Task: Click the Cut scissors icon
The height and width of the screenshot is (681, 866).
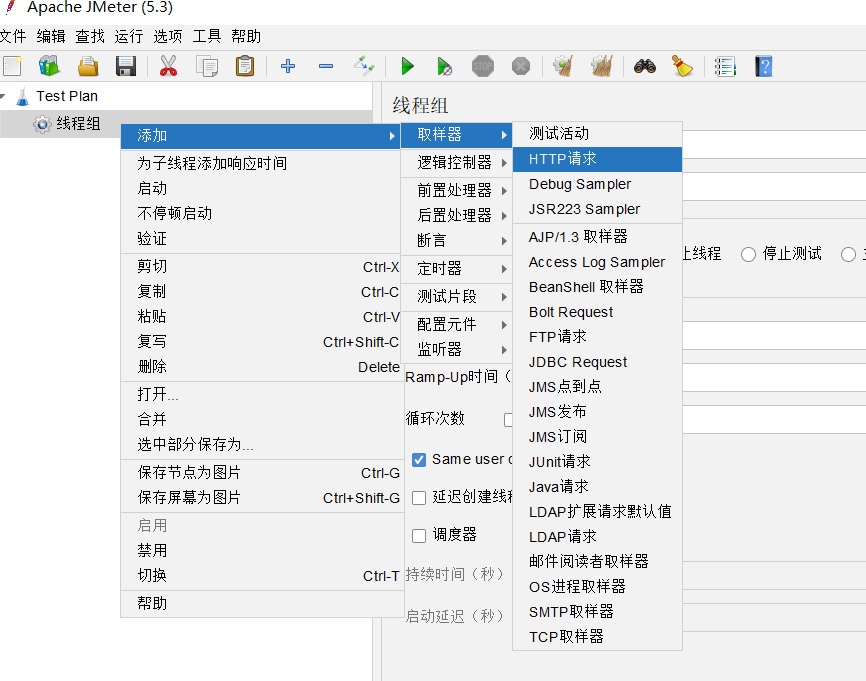Action: click(x=168, y=66)
